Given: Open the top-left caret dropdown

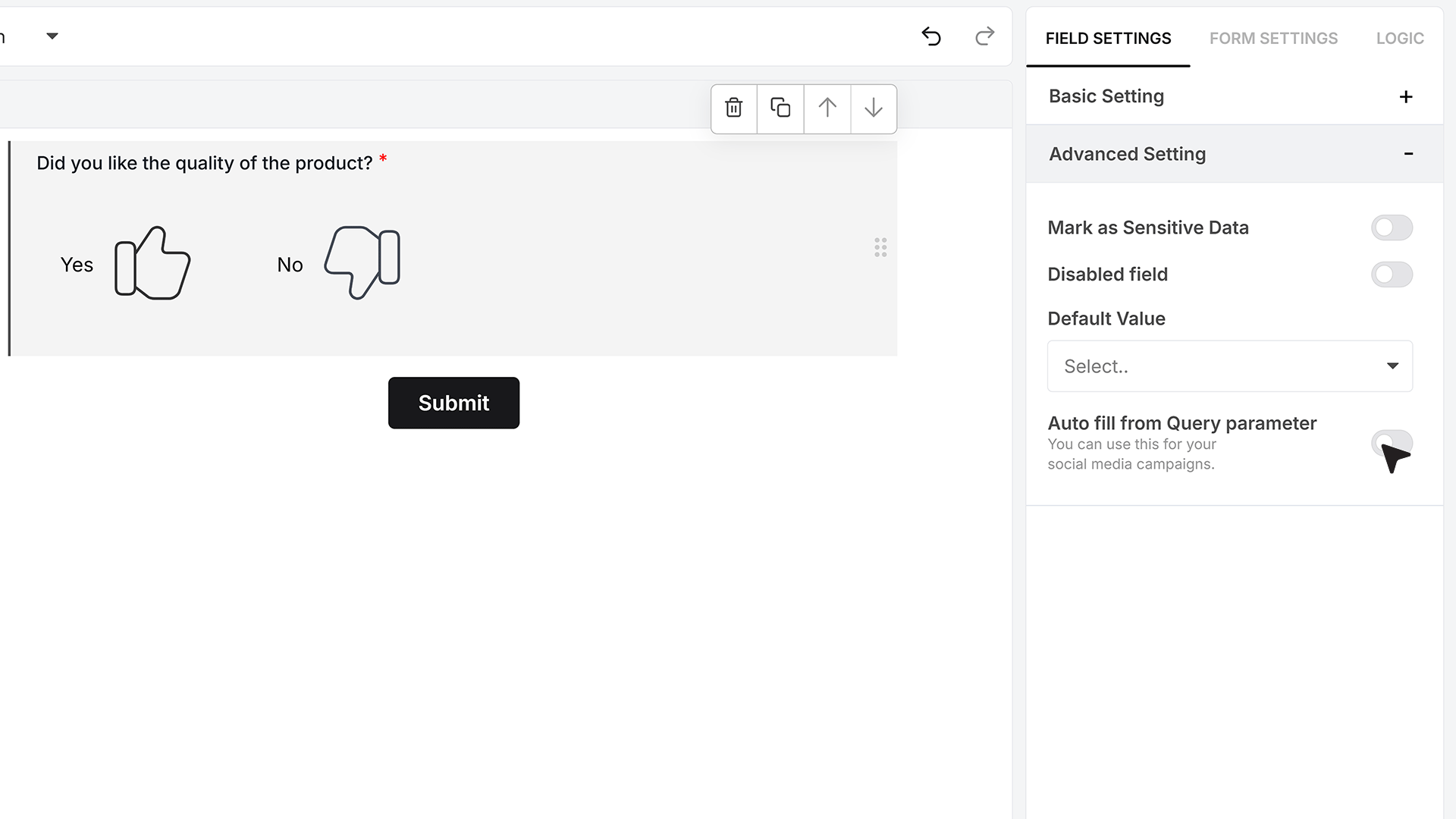Looking at the screenshot, I should coord(52,36).
